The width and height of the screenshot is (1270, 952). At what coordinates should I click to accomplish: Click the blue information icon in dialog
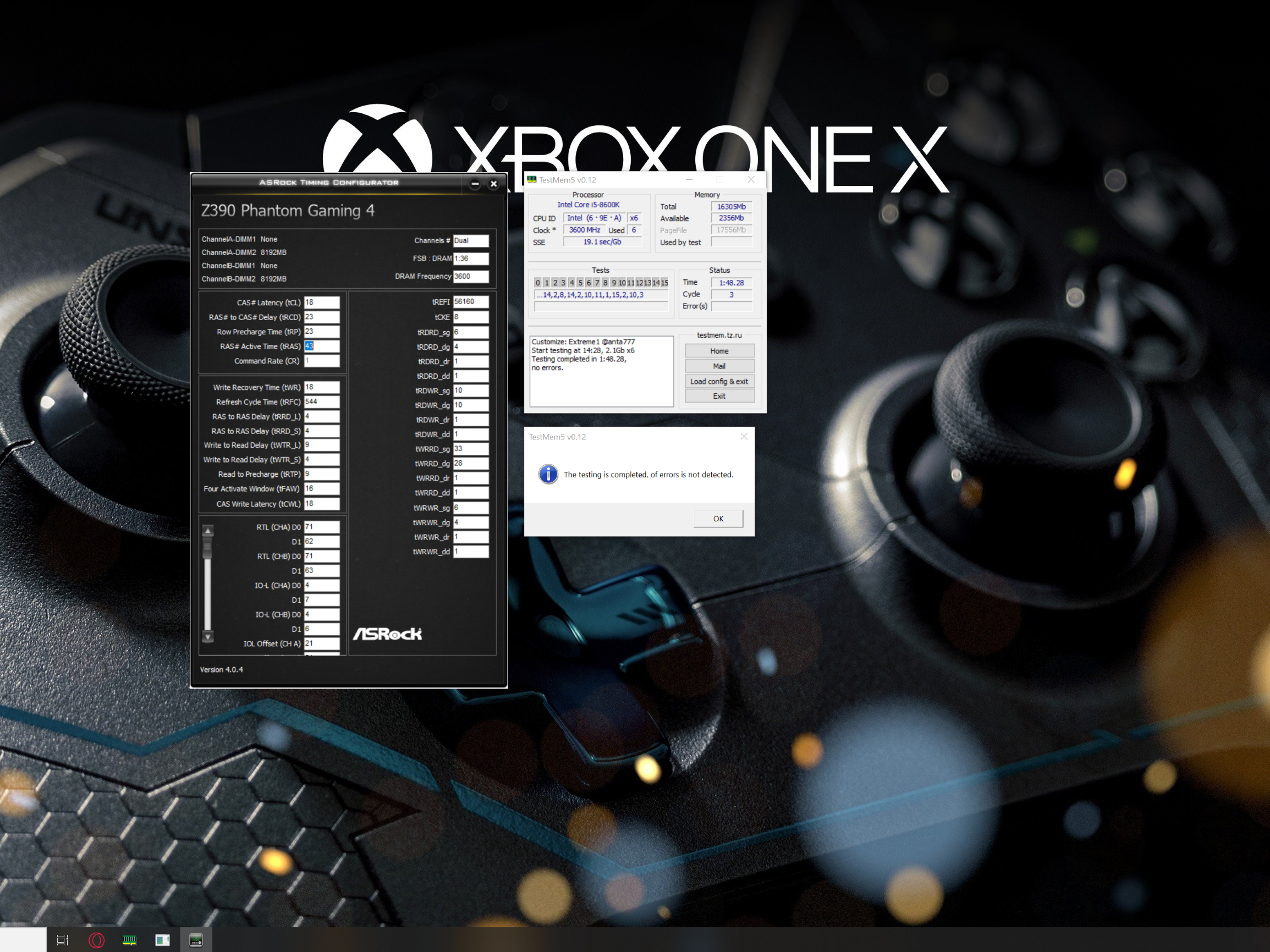coord(548,474)
